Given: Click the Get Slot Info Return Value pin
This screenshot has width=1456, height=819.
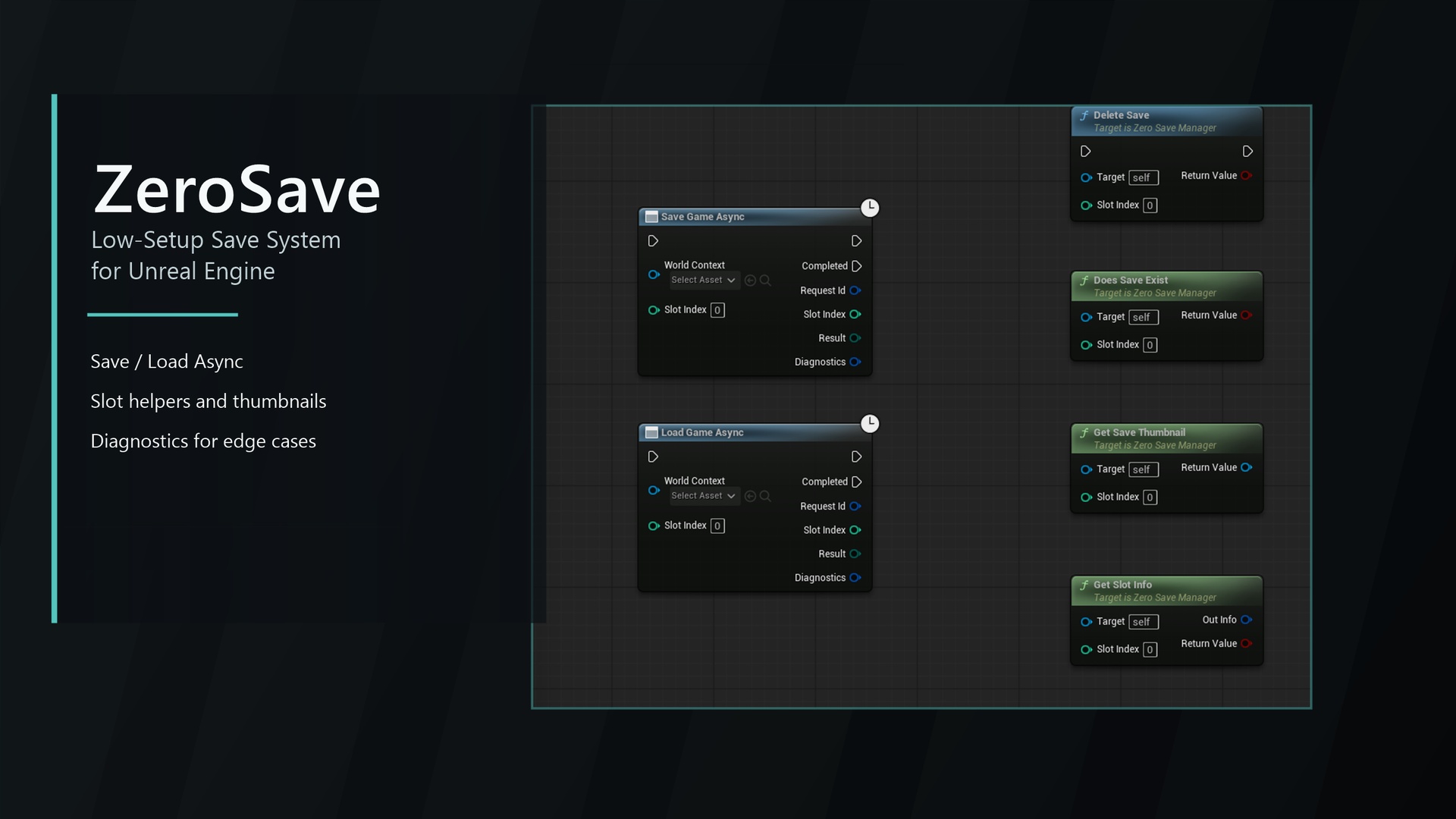Looking at the screenshot, I should [x=1246, y=644].
